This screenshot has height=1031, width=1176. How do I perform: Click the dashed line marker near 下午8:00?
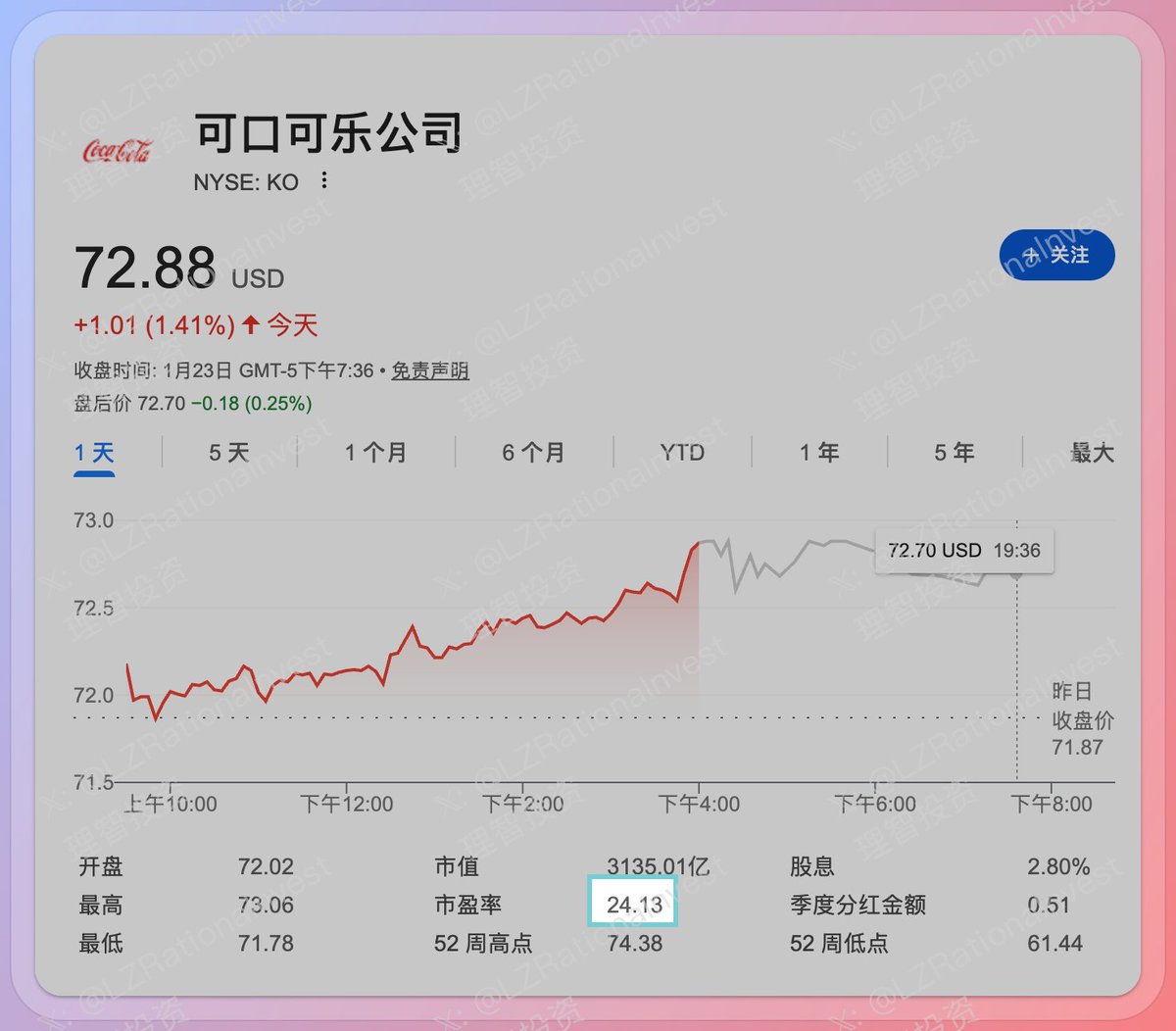1017,666
